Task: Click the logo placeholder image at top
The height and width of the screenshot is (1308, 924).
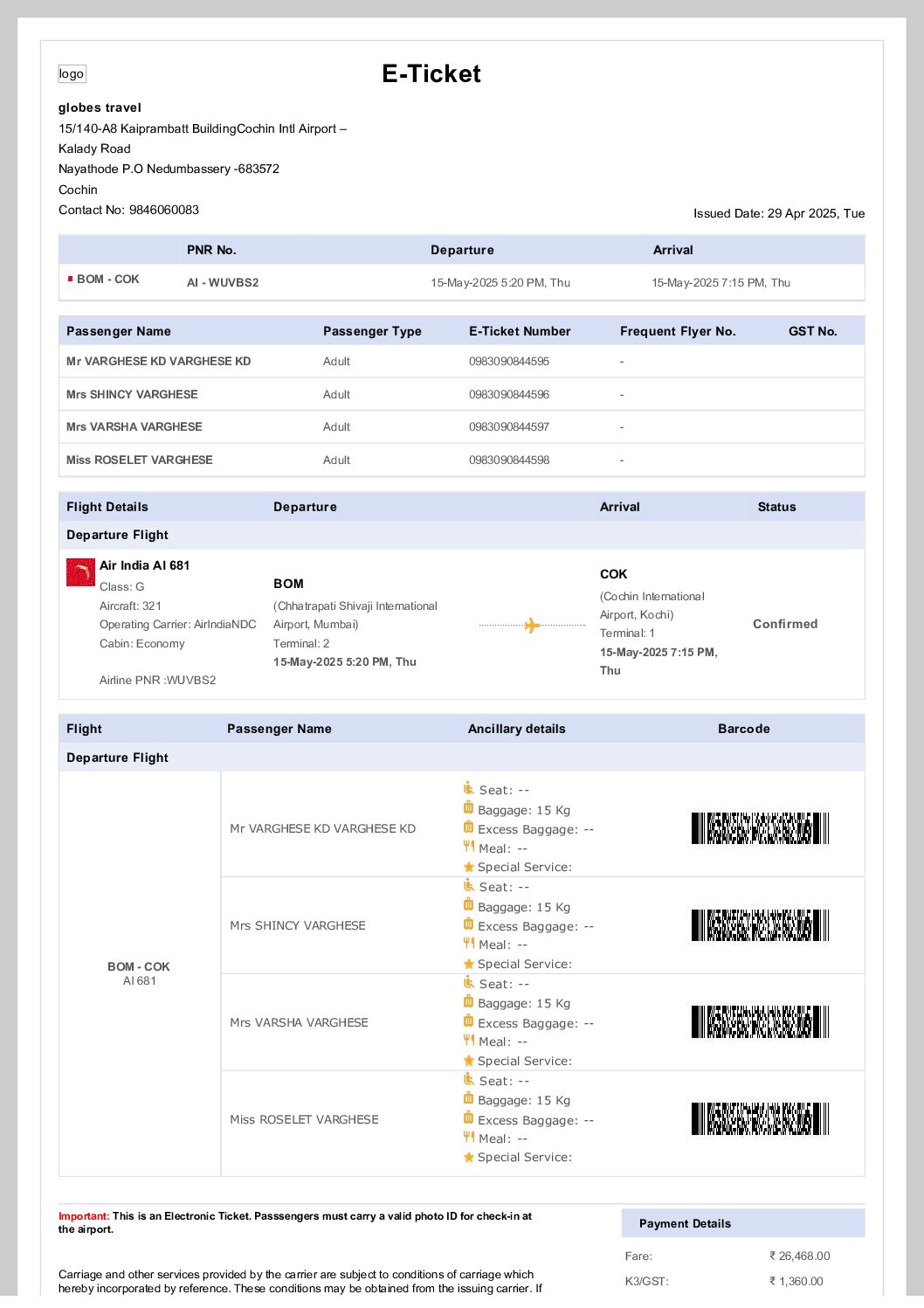Action: (x=72, y=74)
